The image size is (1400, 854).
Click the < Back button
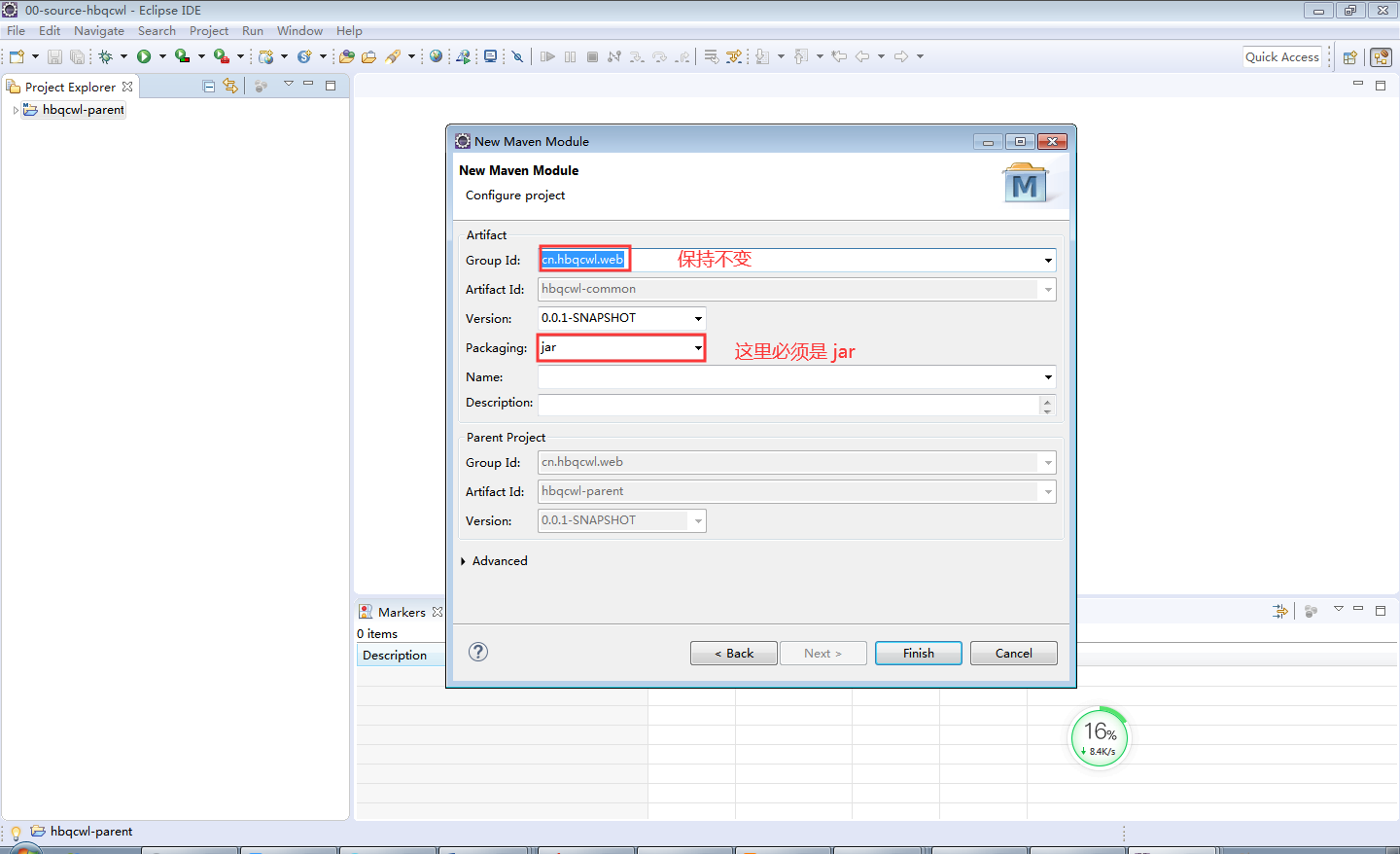point(734,653)
